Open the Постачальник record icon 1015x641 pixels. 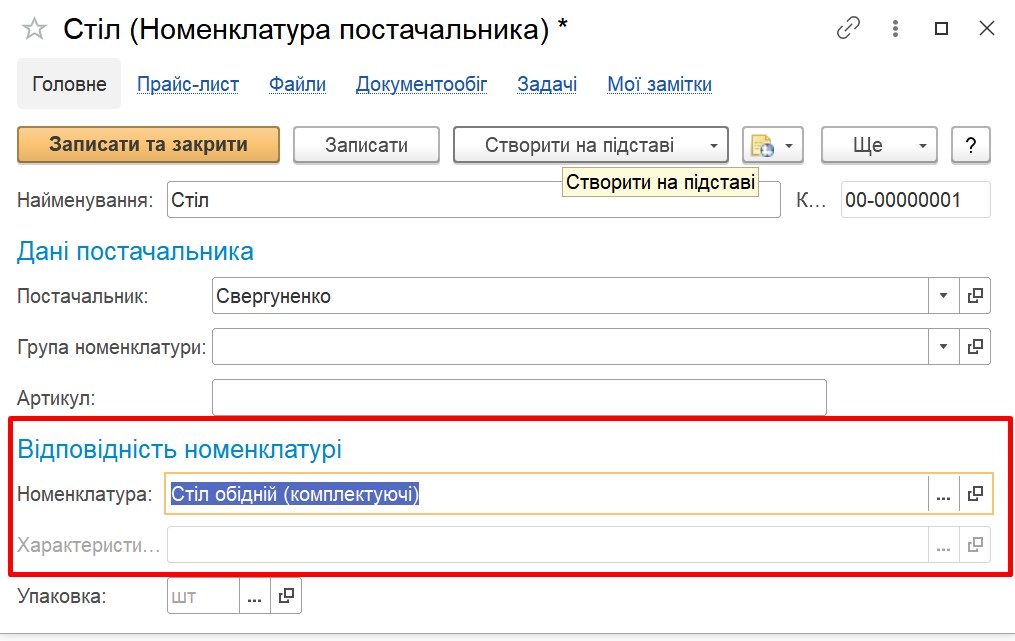point(975,296)
